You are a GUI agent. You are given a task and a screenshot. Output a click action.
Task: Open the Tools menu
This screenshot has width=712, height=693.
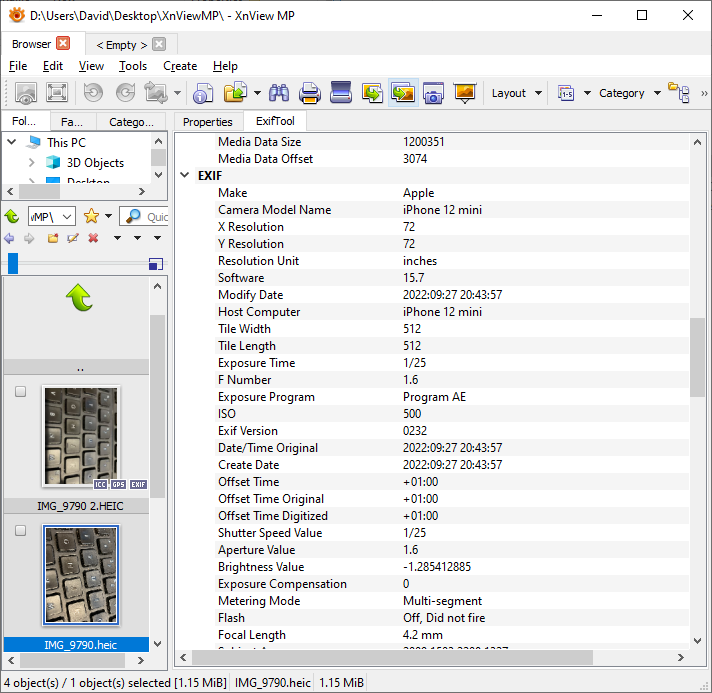(x=132, y=66)
